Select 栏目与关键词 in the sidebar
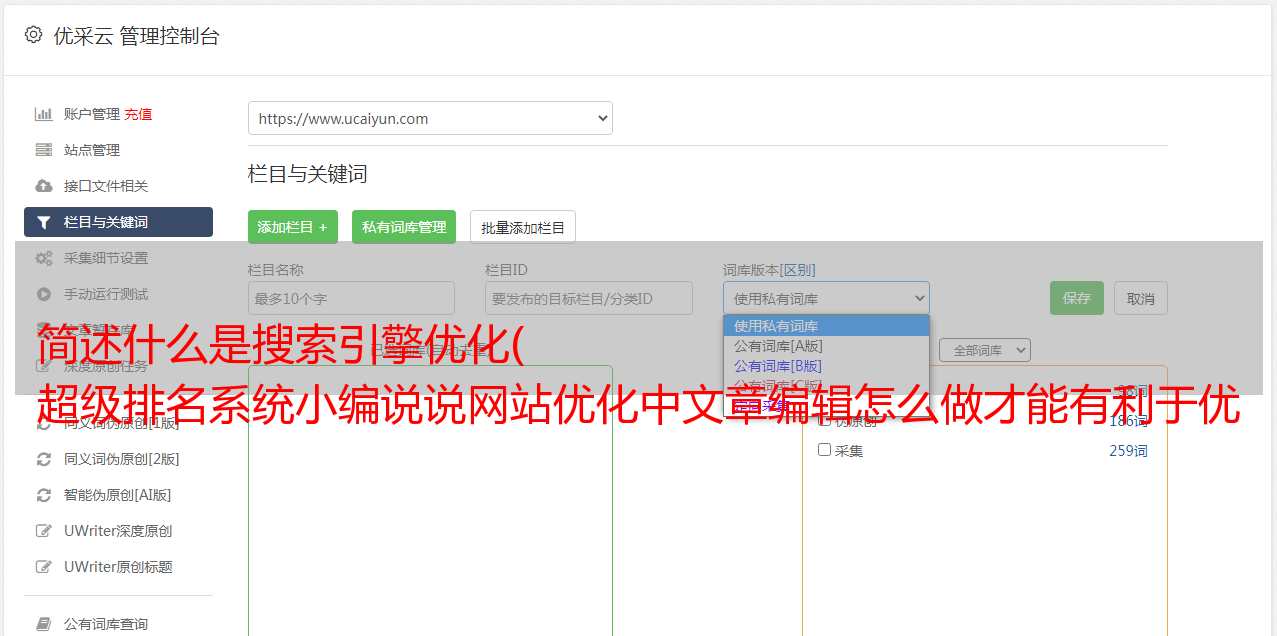The width and height of the screenshot is (1277, 636). point(118,222)
